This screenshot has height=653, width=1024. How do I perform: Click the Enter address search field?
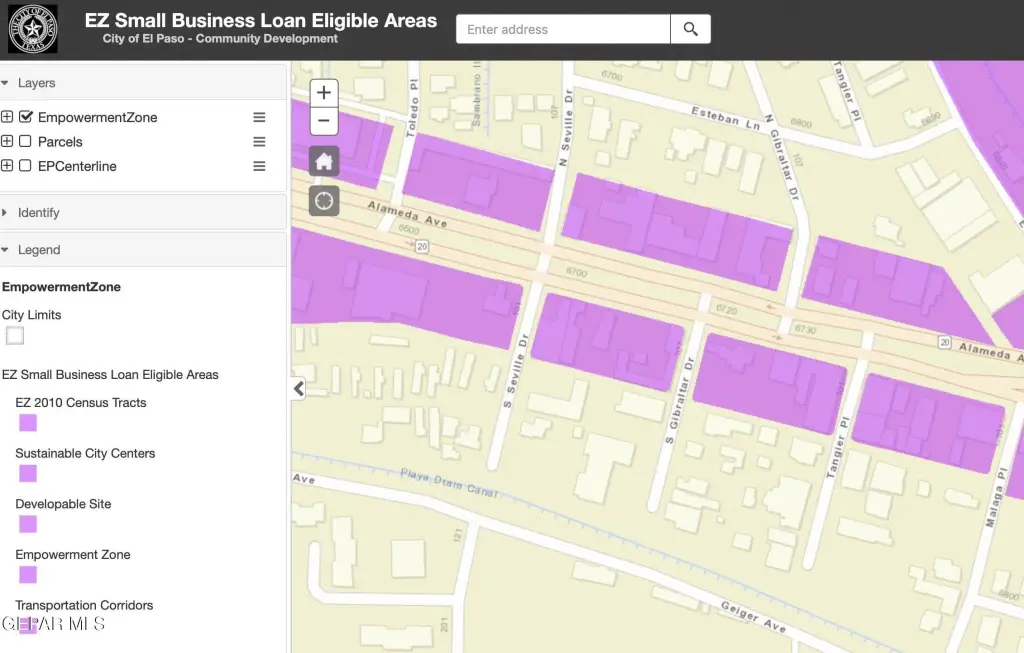point(562,29)
